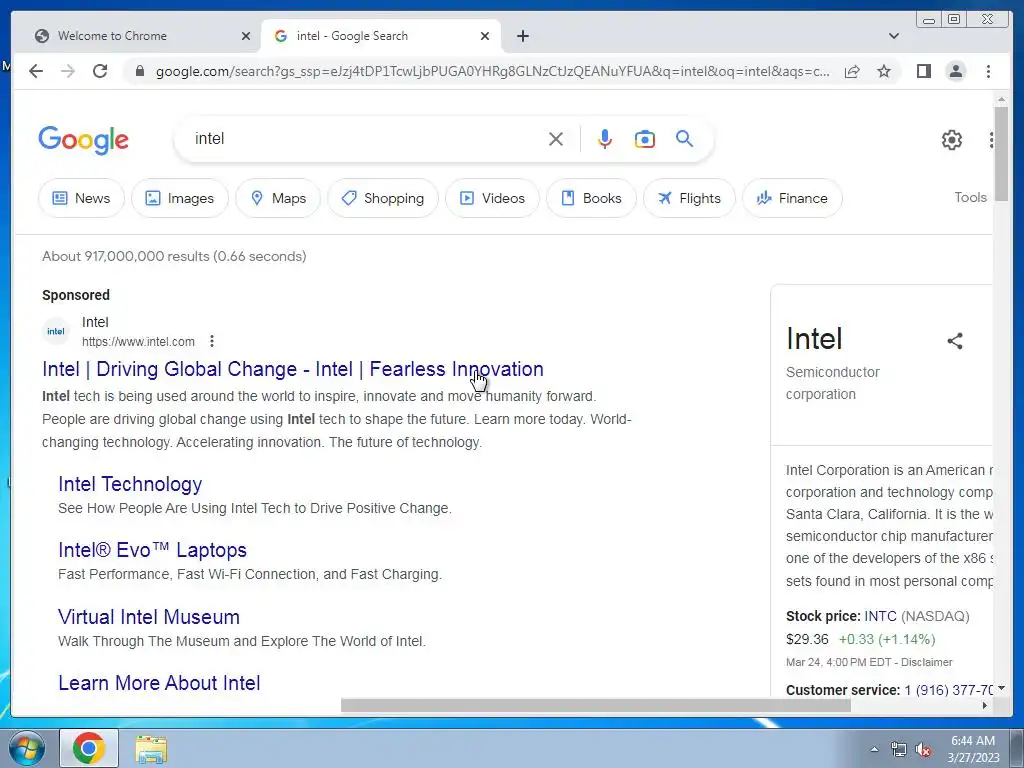Open search Tools
1024x768 pixels.
click(x=970, y=197)
